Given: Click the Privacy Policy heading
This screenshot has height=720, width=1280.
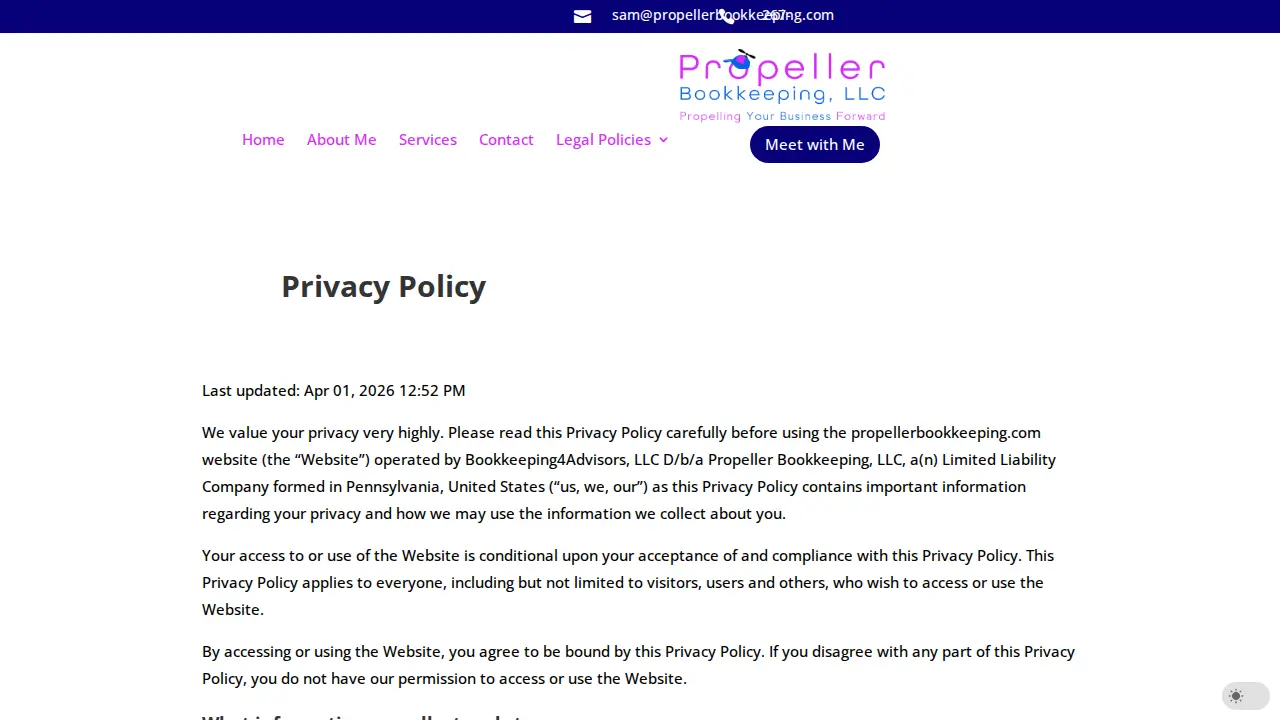Looking at the screenshot, I should click(x=384, y=286).
